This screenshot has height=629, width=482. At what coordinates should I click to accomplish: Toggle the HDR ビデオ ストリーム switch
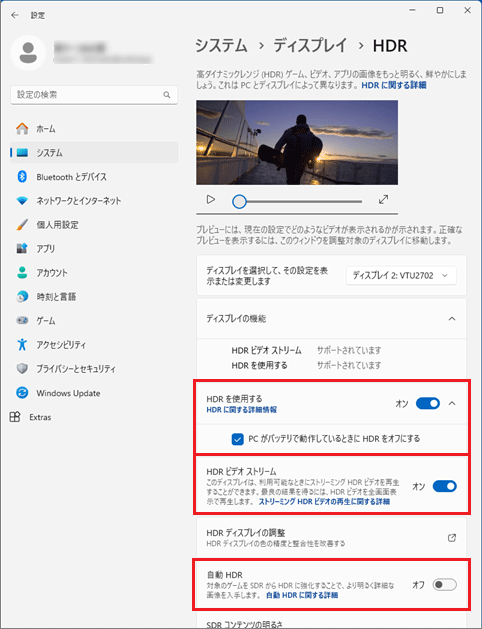444,486
